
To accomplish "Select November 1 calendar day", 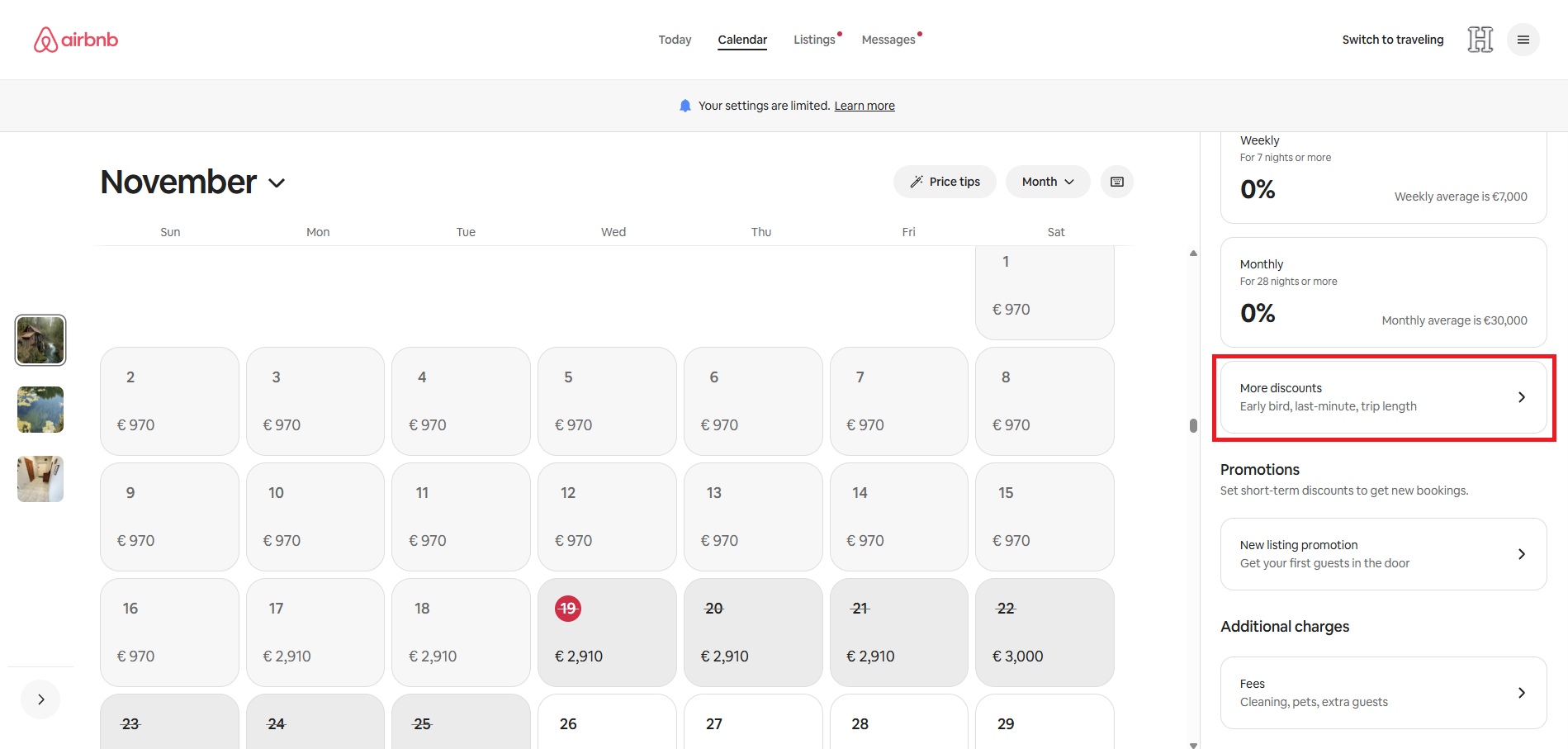I will point(1045,292).
